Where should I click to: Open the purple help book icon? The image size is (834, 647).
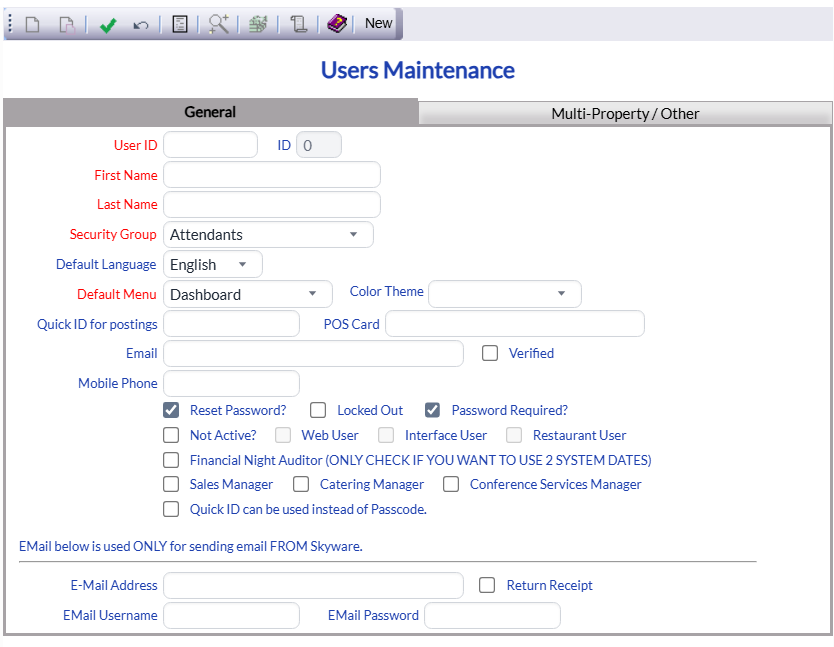(336, 23)
